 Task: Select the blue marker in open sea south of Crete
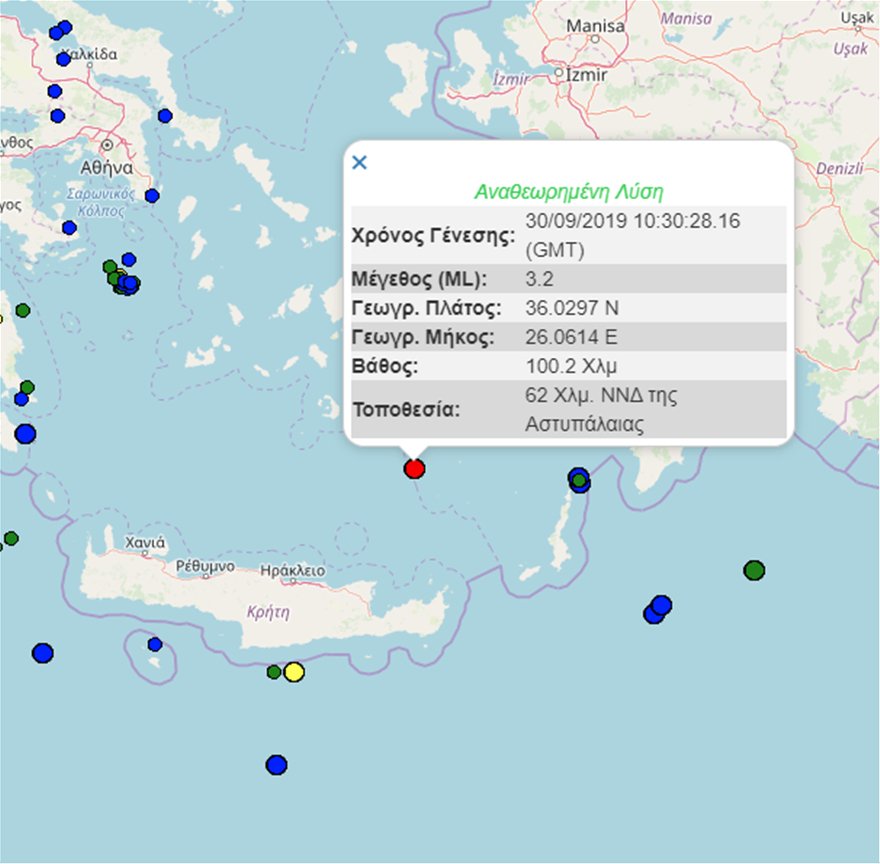coord(276,765)
